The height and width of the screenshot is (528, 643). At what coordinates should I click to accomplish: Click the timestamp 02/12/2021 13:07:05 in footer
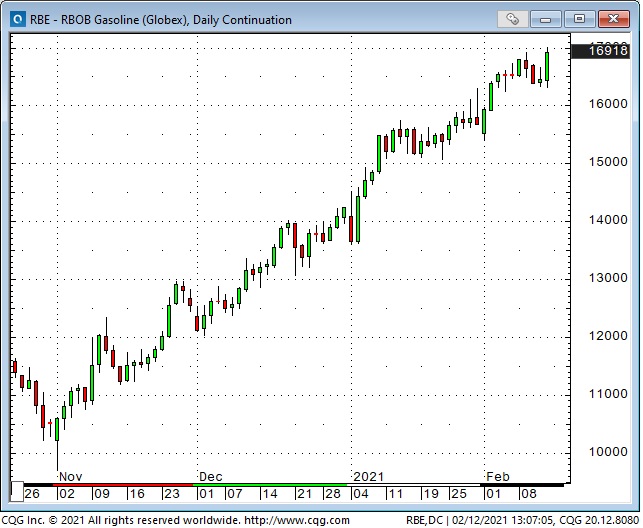[502, 521]
